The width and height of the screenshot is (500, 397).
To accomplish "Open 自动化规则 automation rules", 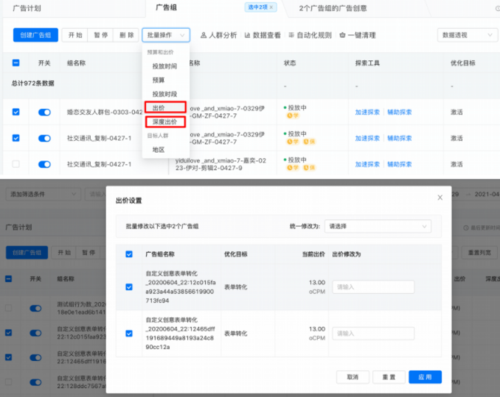I will [310, 35].
